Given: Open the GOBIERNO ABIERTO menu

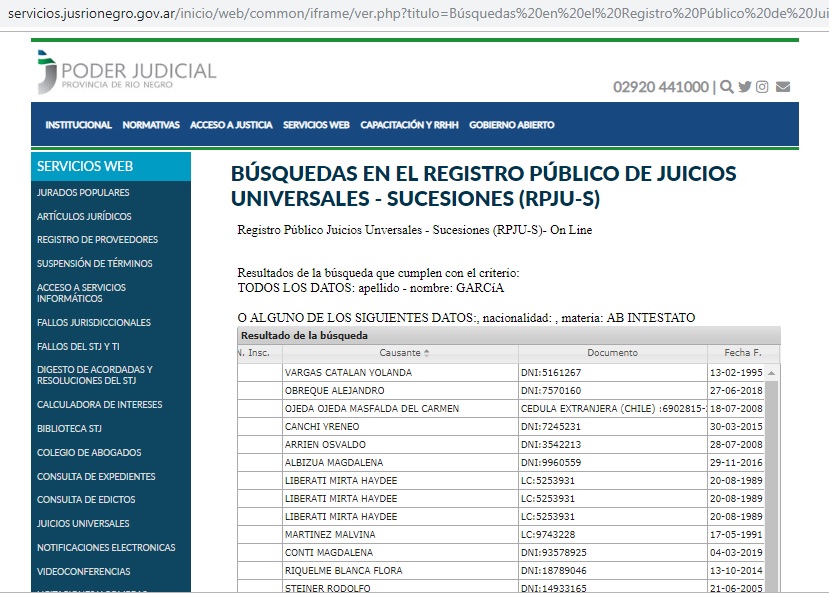Looking at the screenshot, I should coord(512,125).
